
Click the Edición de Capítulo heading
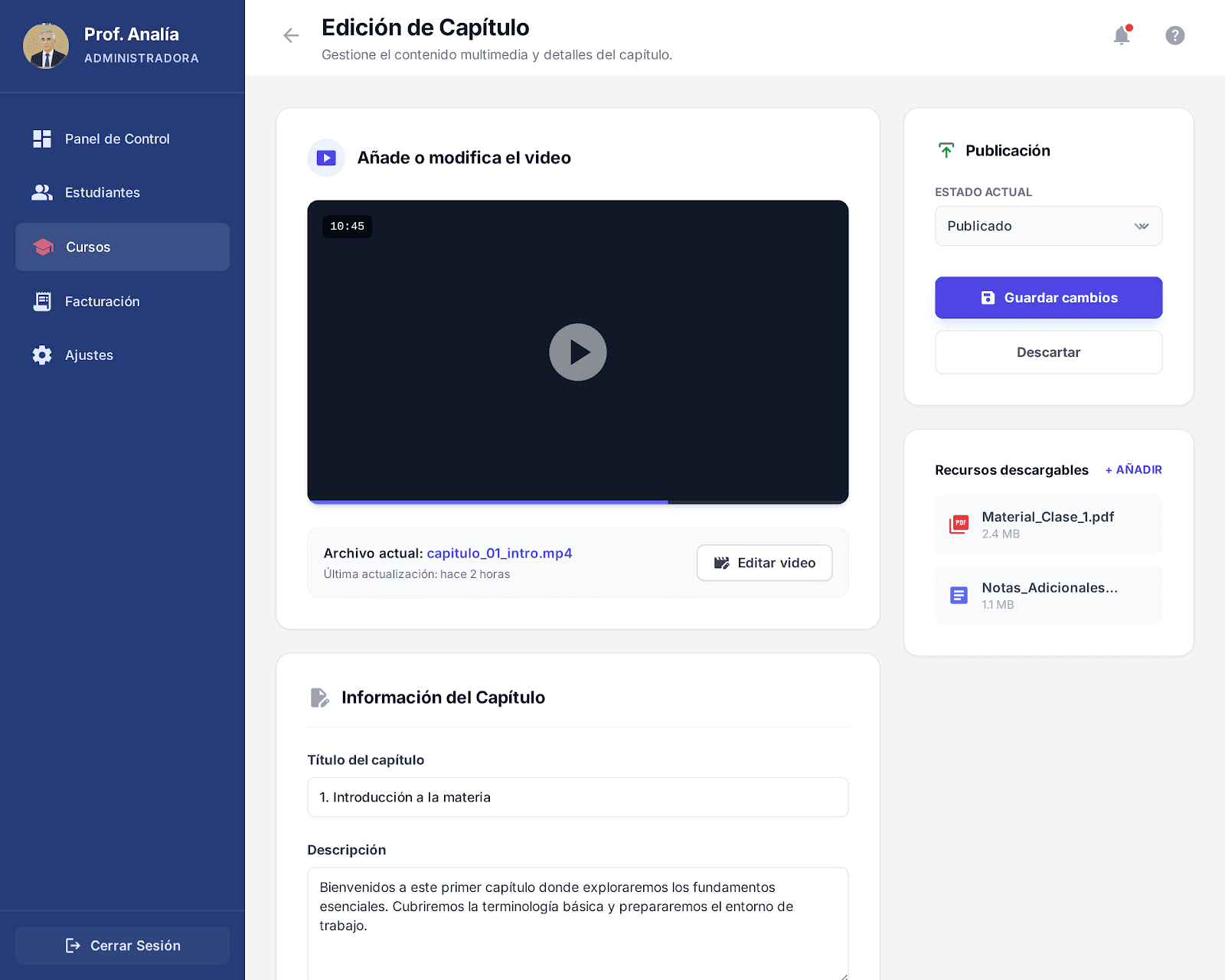(x=425, y=28)
